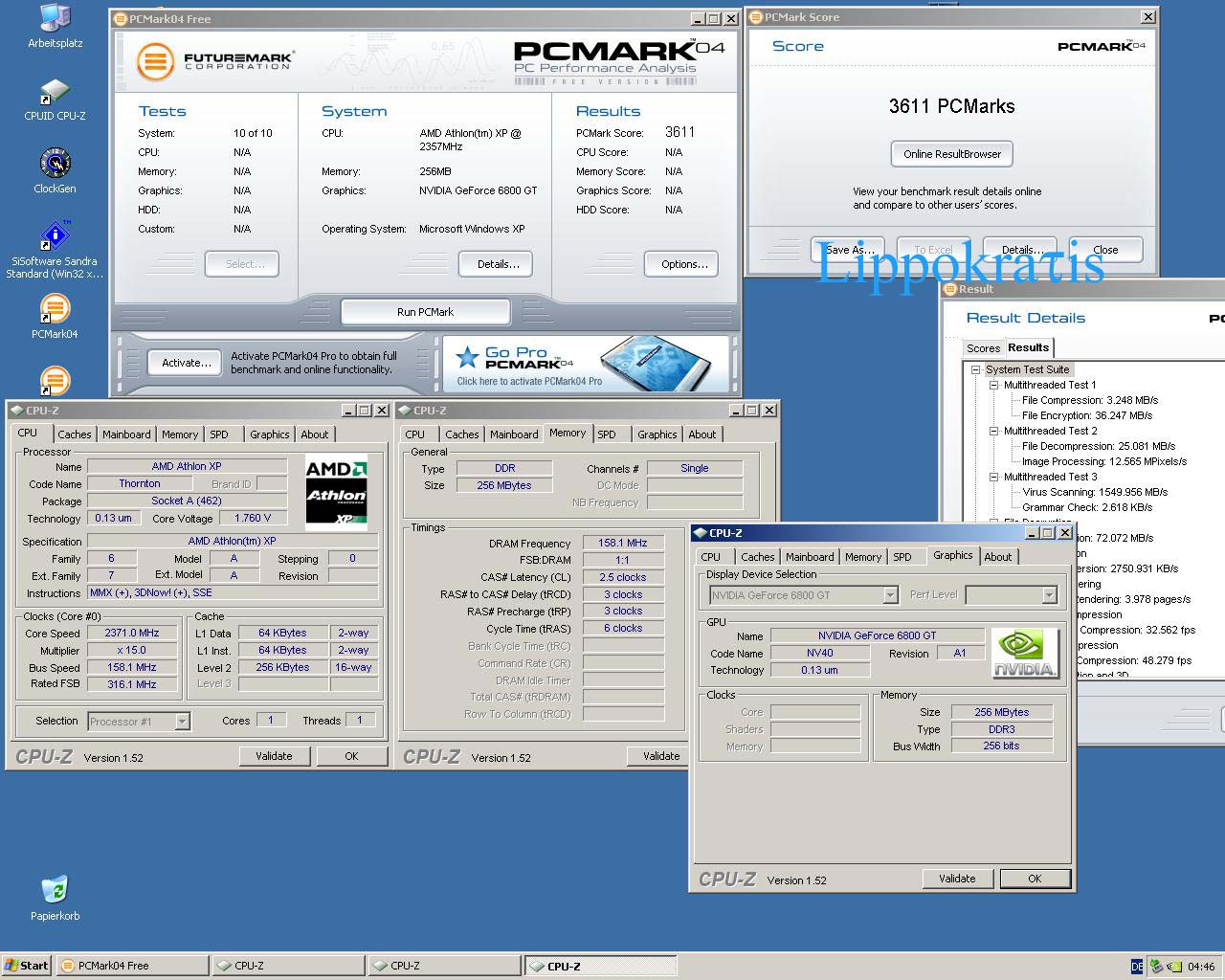Click the Futuremark Corporation logo

pyautogui.click(x=214, y=61)
